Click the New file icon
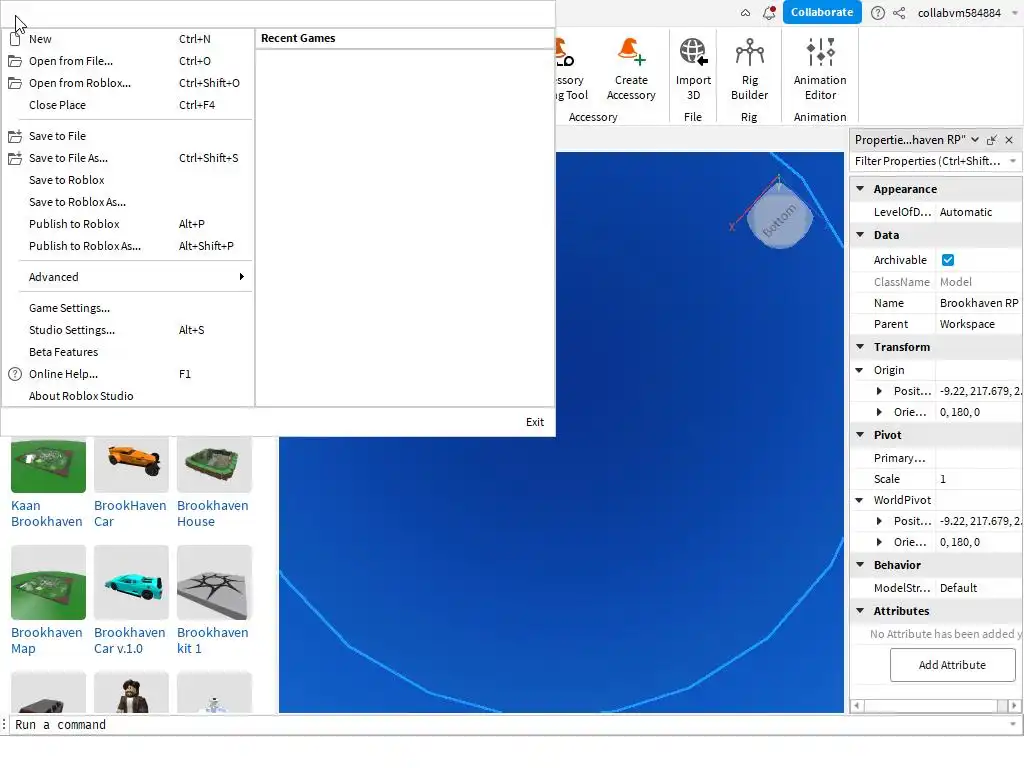The image size is (1024, 768). click(x=14, y=39)
